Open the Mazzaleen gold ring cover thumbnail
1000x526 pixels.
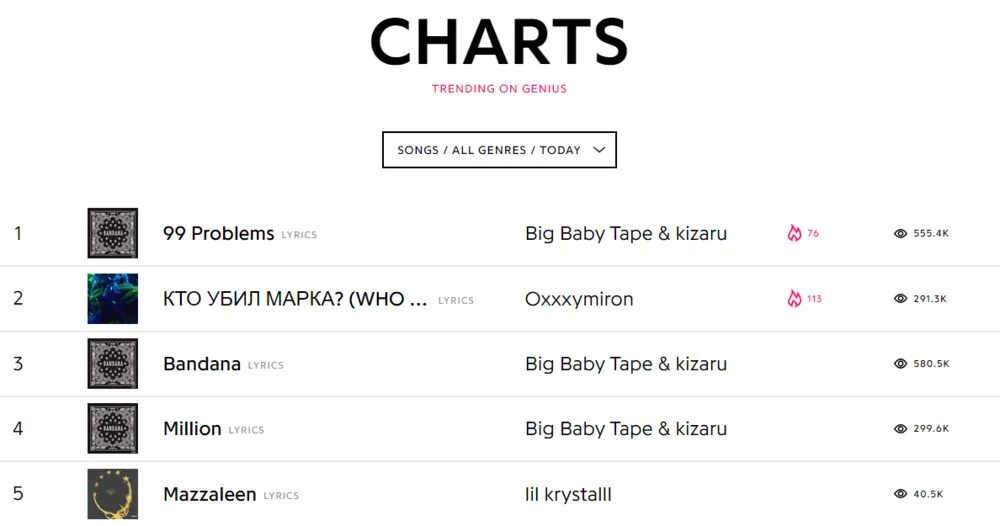click(x=113, y=494)
